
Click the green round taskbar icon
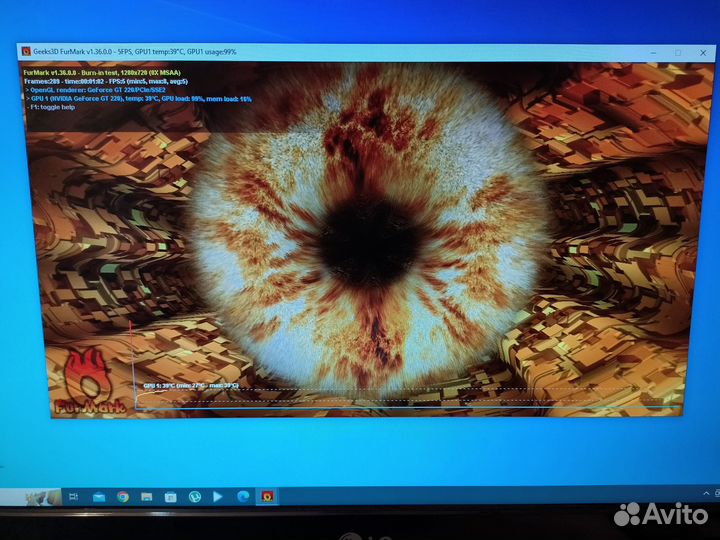[195, 496]
